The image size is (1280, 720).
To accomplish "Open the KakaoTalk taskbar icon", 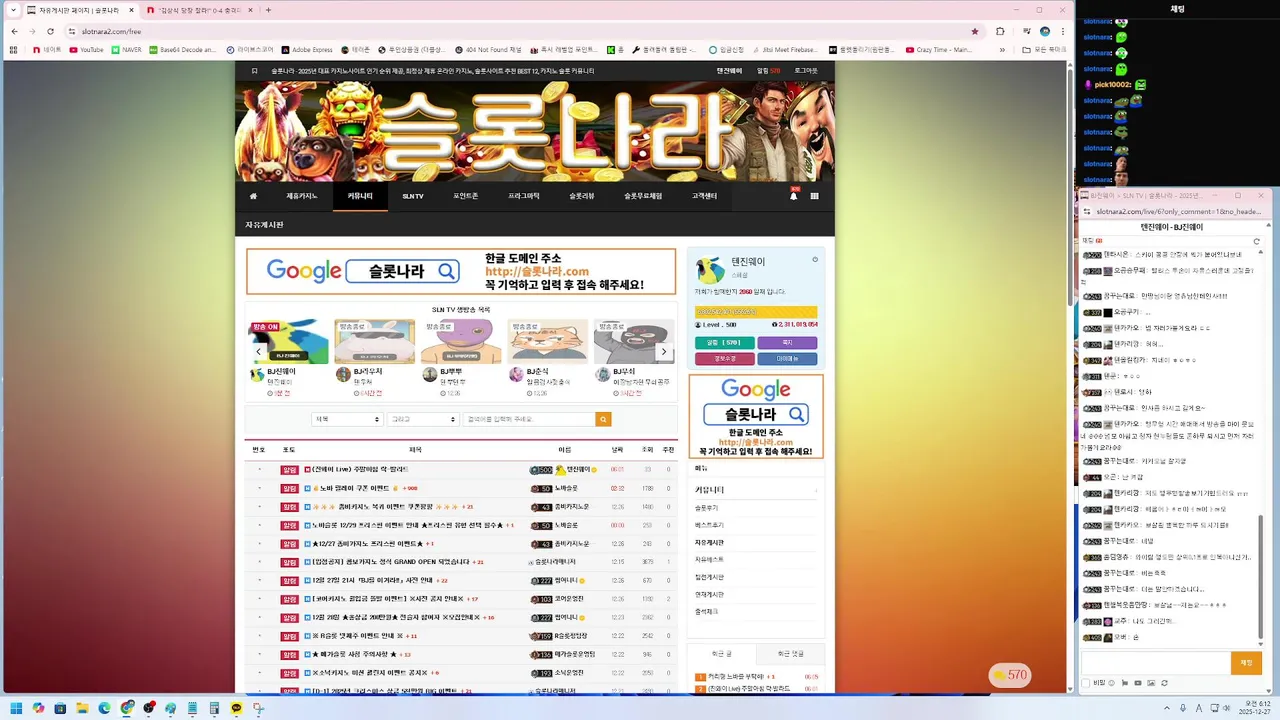I will [x=236, y=708].
